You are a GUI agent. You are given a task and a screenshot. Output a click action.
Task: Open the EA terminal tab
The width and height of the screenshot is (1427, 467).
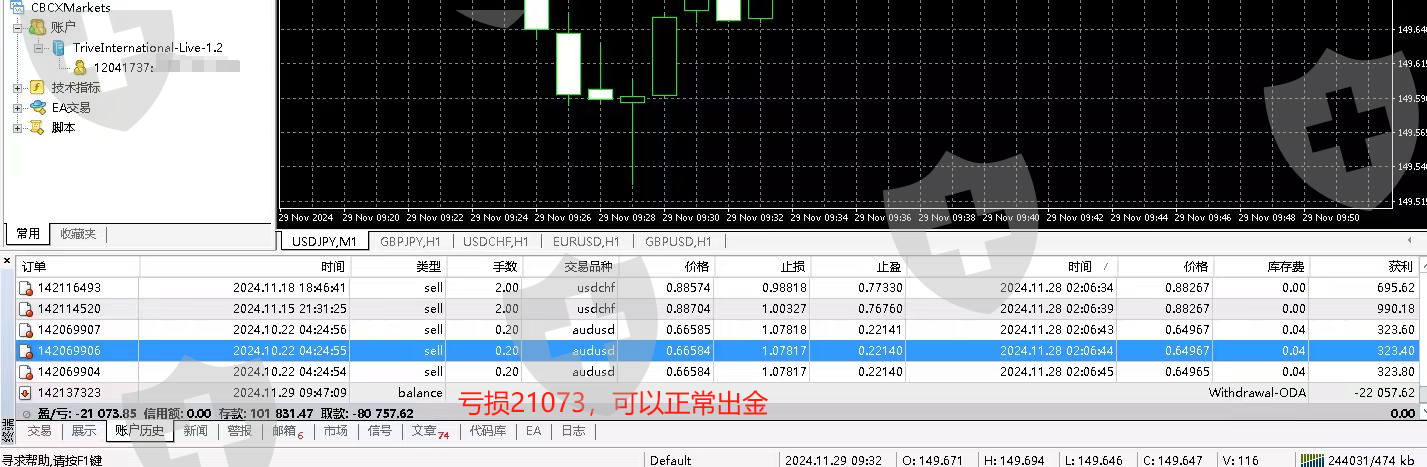pyautogui.click(x=534, y=431)
